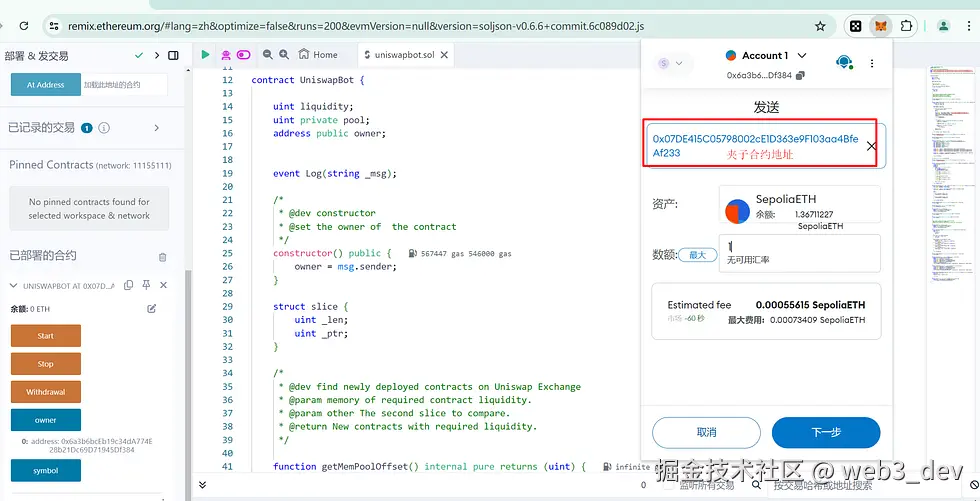This screenshot has width=980, height=501.
Task: Enable 监听所有交易 checkbox
Action: tap(668, 485)
